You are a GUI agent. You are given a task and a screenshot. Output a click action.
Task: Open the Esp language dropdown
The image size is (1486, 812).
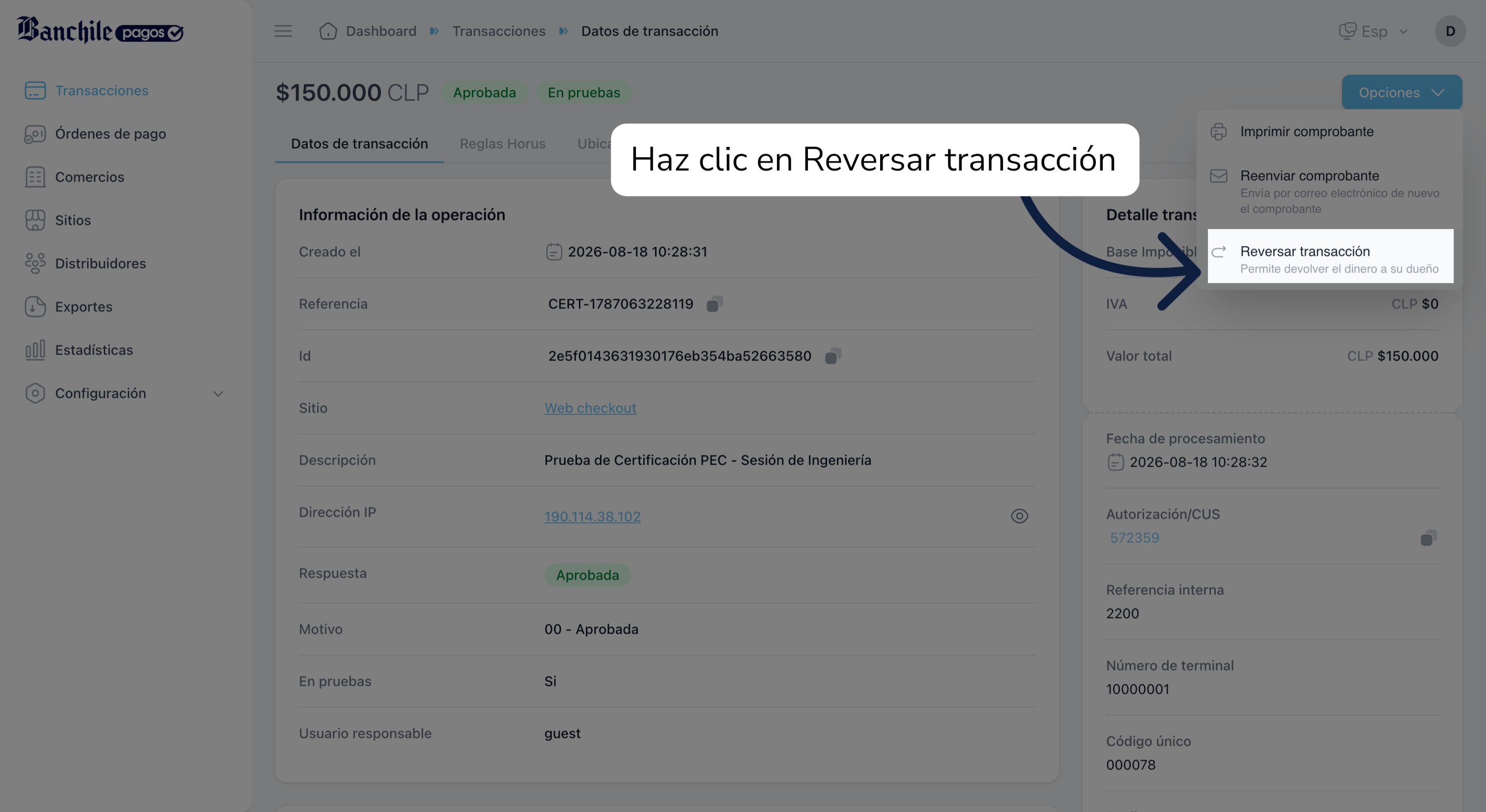pos(1374,31)
